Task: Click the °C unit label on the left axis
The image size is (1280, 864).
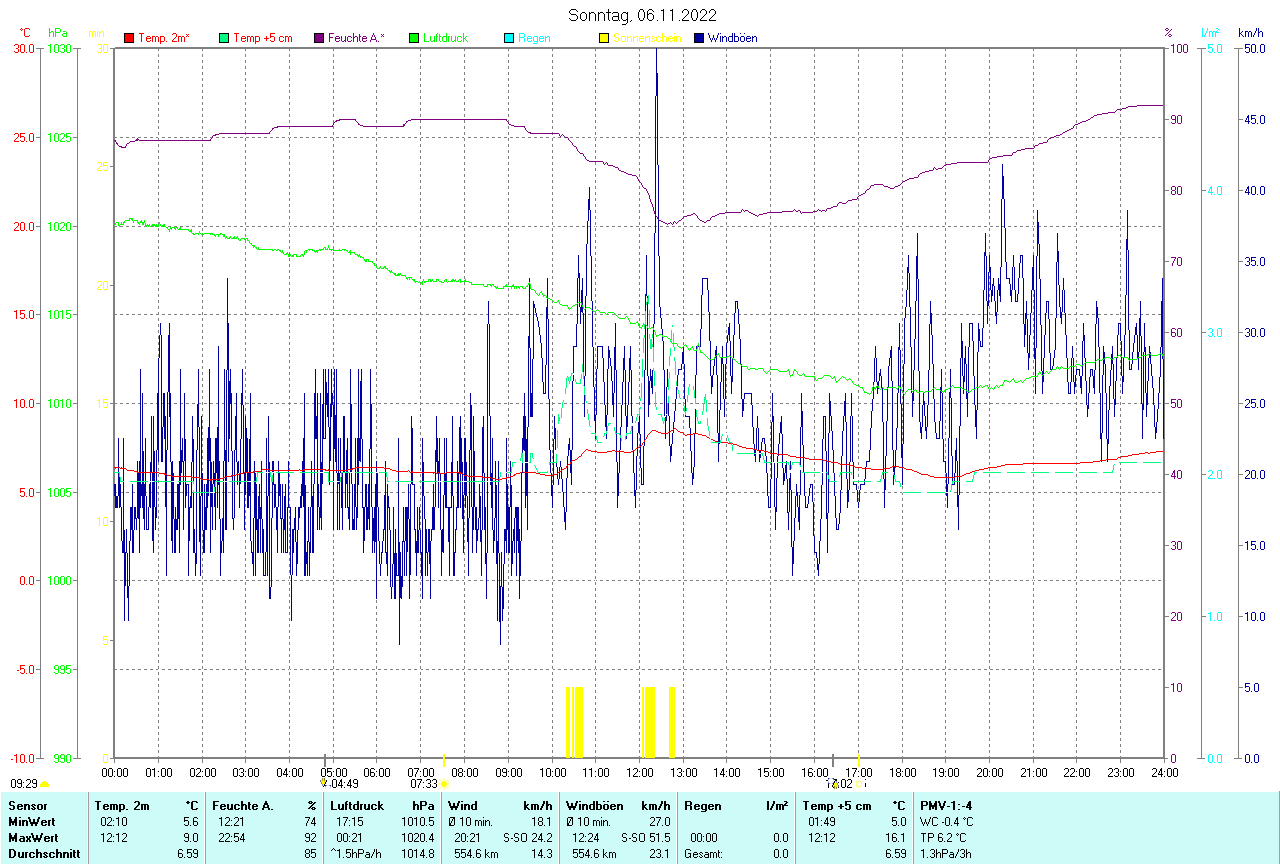Action: (26, 33)
